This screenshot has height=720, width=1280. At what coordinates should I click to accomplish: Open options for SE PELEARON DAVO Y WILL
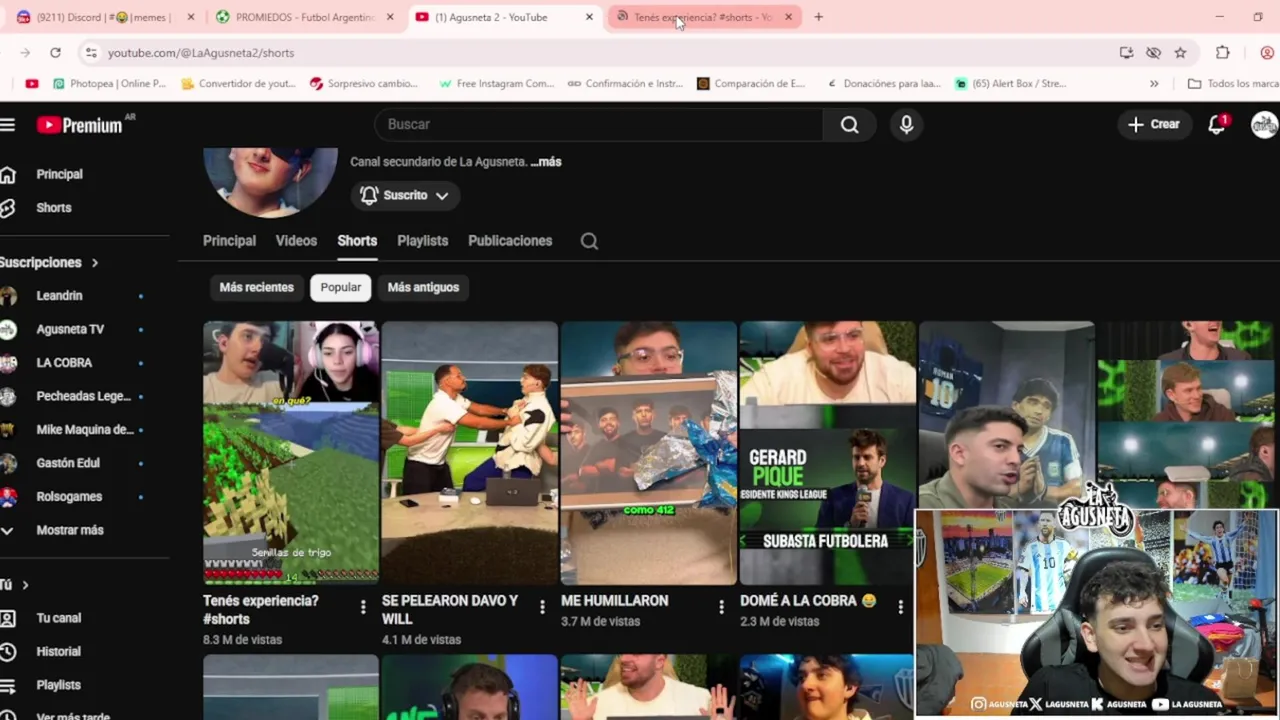542,607
